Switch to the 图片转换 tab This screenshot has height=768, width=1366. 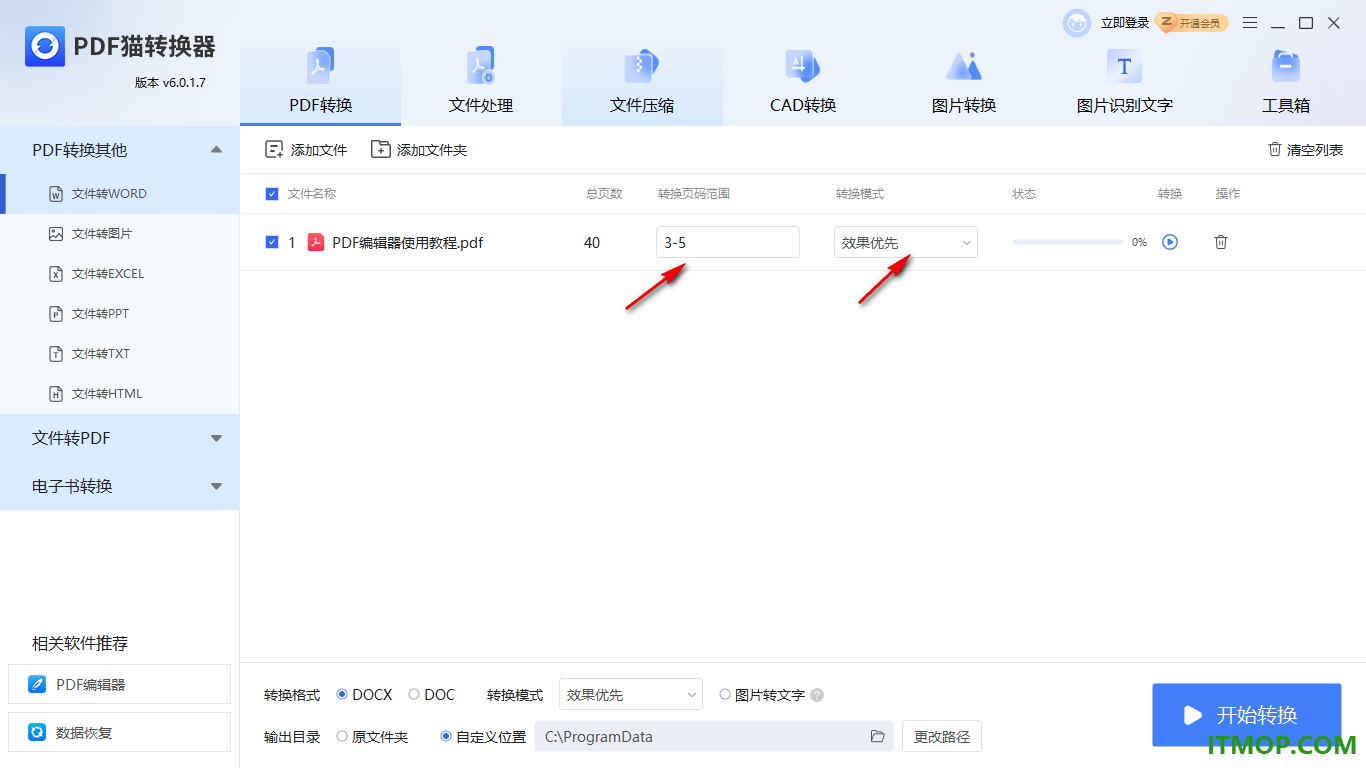(964, 84)
